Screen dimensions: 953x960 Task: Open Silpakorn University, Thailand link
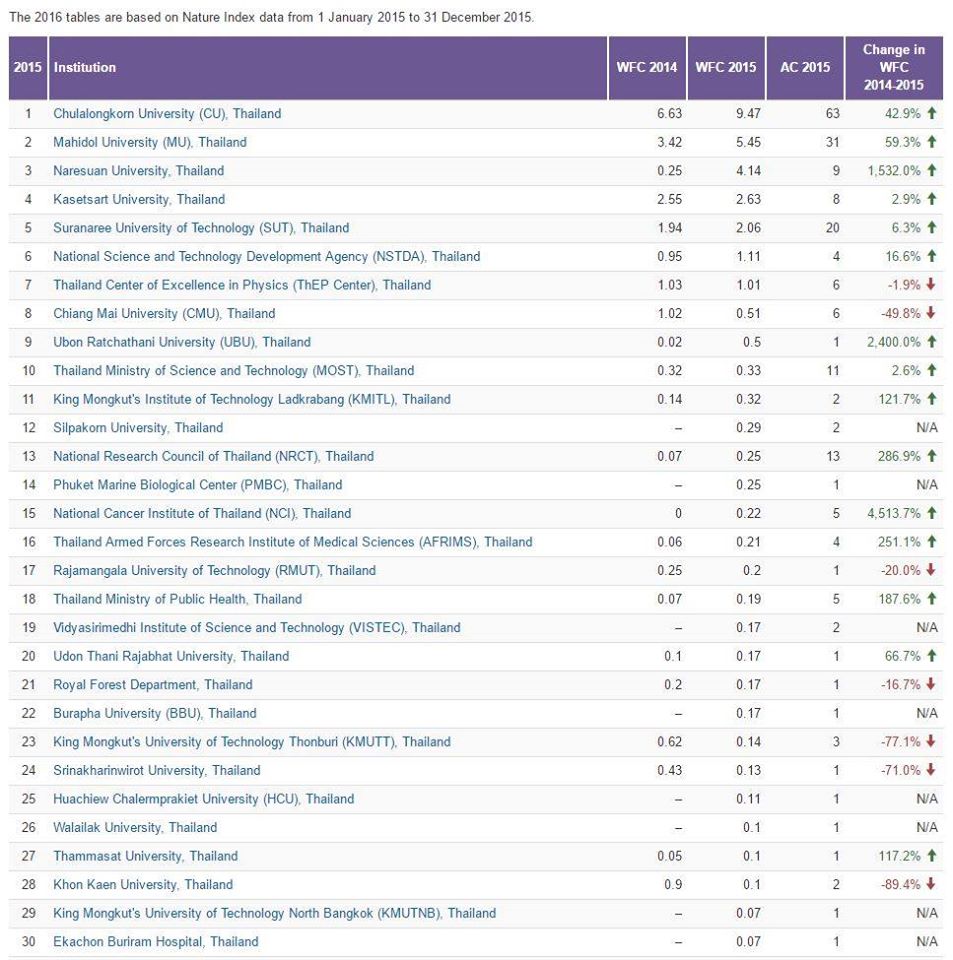(x=138, y=428)
